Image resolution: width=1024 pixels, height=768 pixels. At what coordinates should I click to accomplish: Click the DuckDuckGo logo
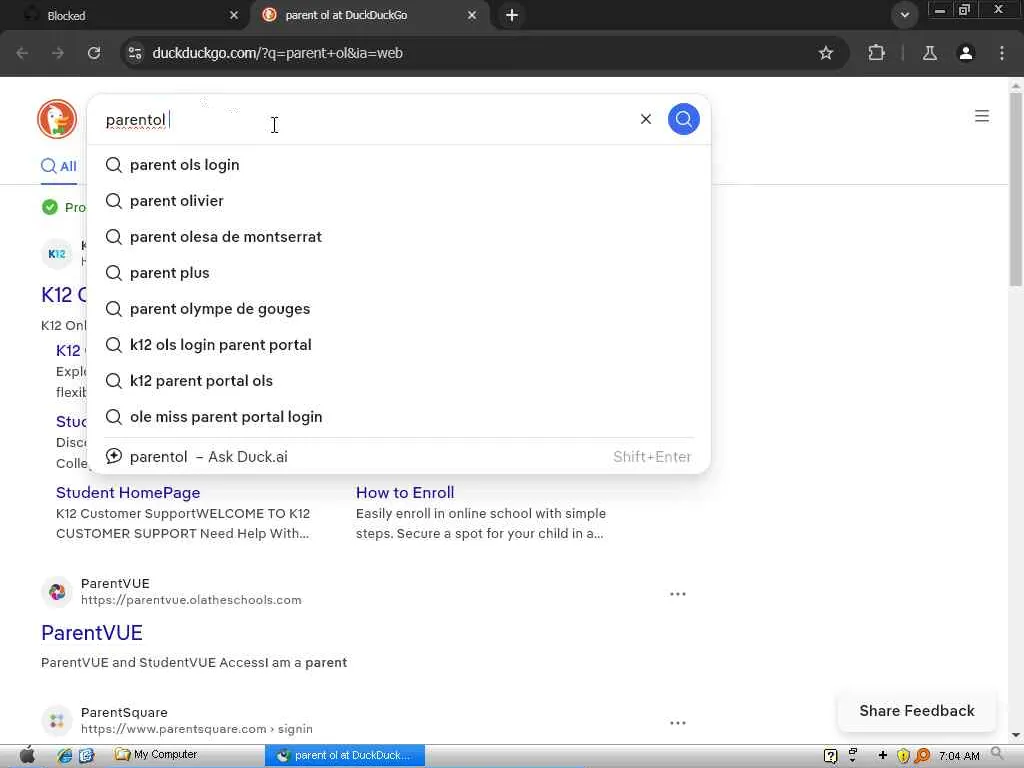57,119
